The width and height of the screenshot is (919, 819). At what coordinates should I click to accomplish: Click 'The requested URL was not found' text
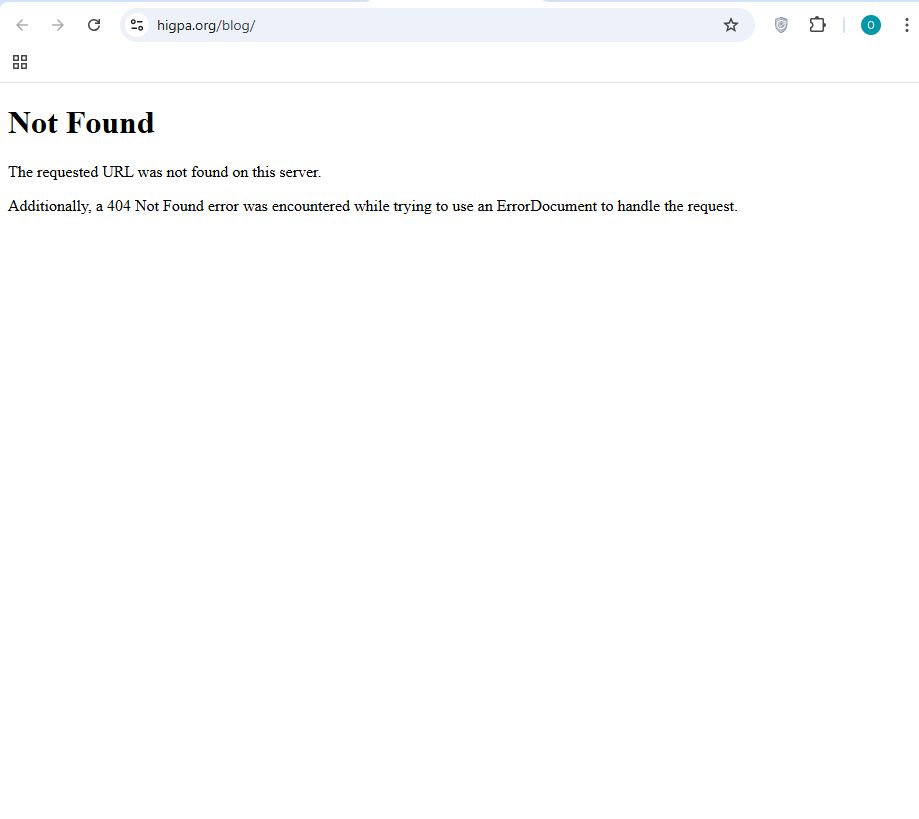(x=165, y=172)
